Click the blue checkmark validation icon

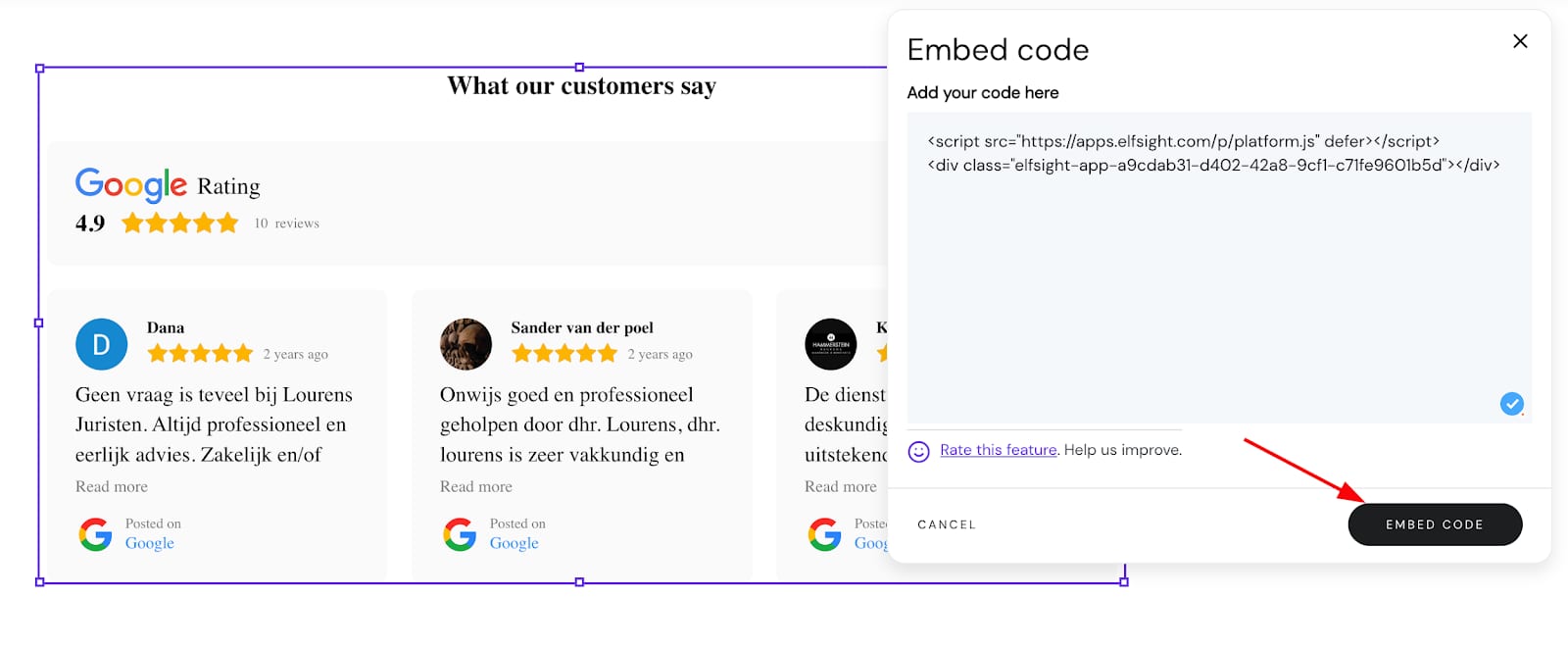click(x=1512, y=403)
